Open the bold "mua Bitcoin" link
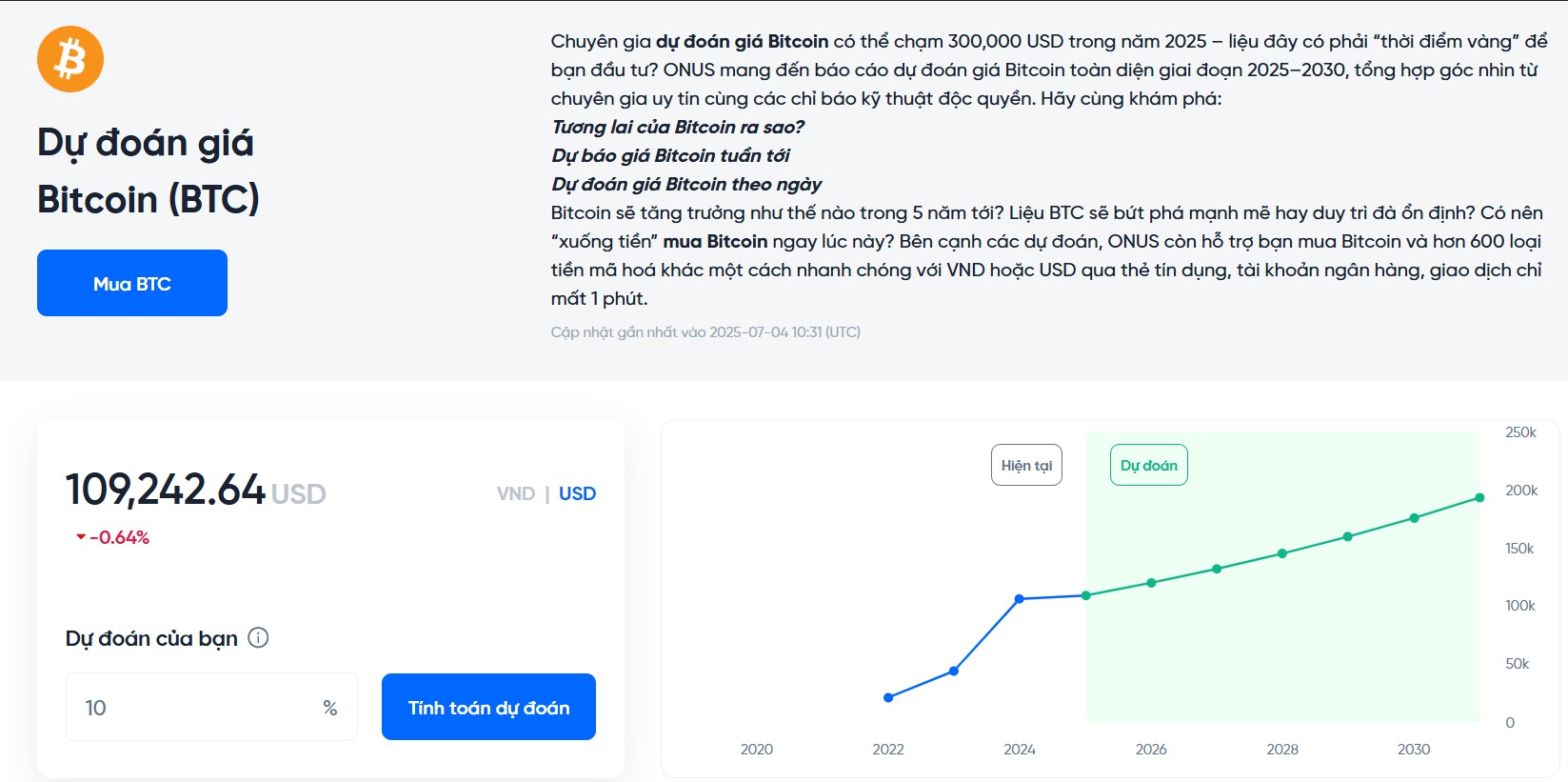This screenshot has height=782, width=1568. [715, 241]
